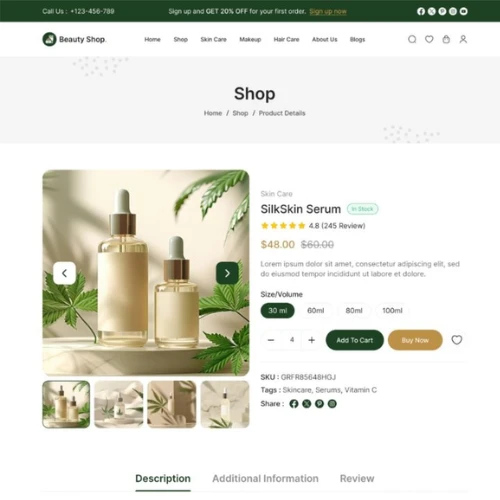Add product to wishlist heart beside Buy Now
The image size is (500, 500).
pos(457,340)
